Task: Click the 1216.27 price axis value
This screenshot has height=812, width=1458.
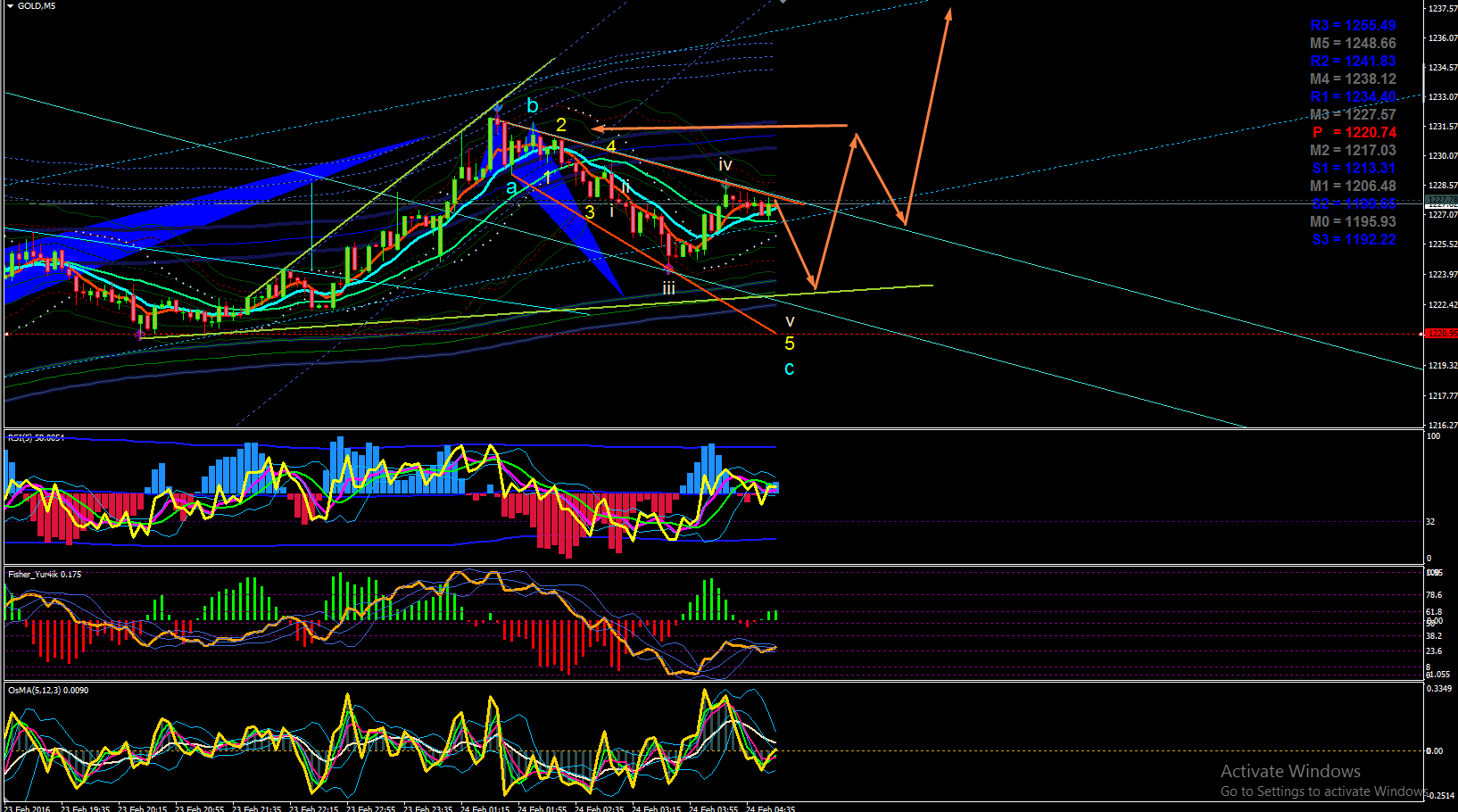Action: pyautogui.click(x=1443, y=426)
